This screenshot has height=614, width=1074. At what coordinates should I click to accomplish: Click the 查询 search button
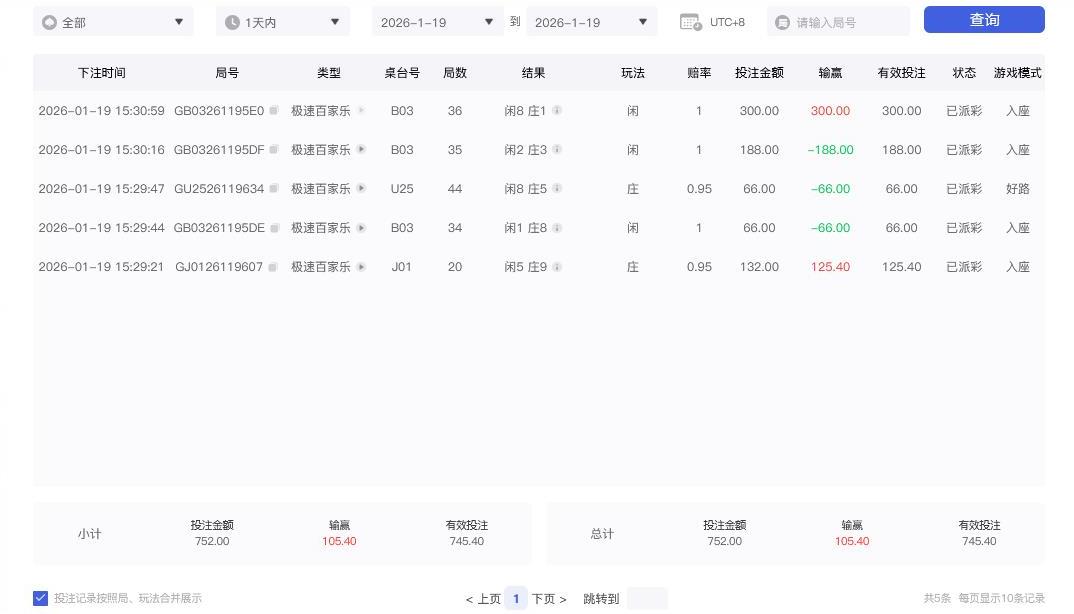tap(983, 20)
